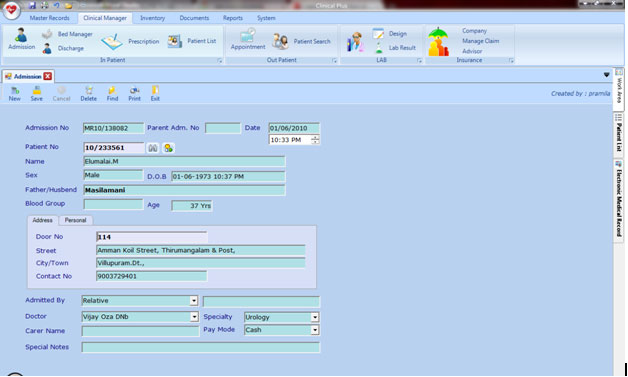Switch to the Personal sub-tab
Image resolution: width=628 pixels, height=377 pixels.
tap(75, 220)
